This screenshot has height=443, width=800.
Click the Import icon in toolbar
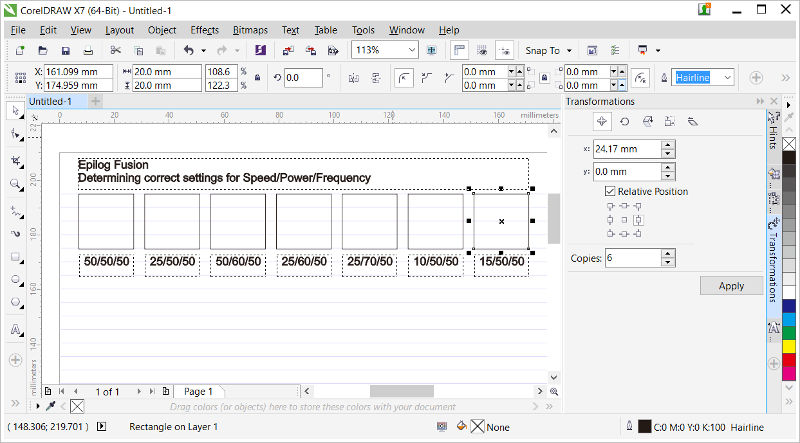(288, 51)
